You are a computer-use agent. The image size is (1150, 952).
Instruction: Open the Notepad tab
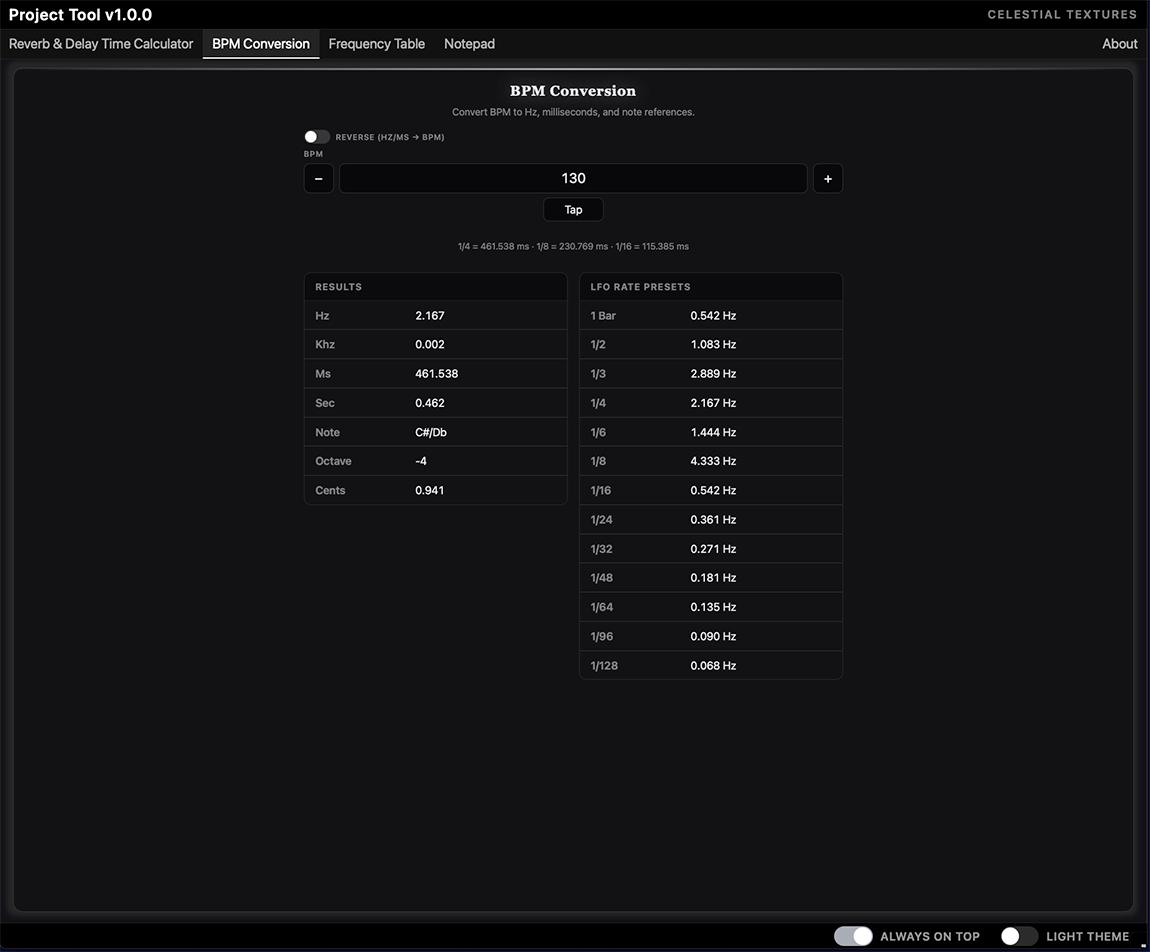click(x=469, y=44)
